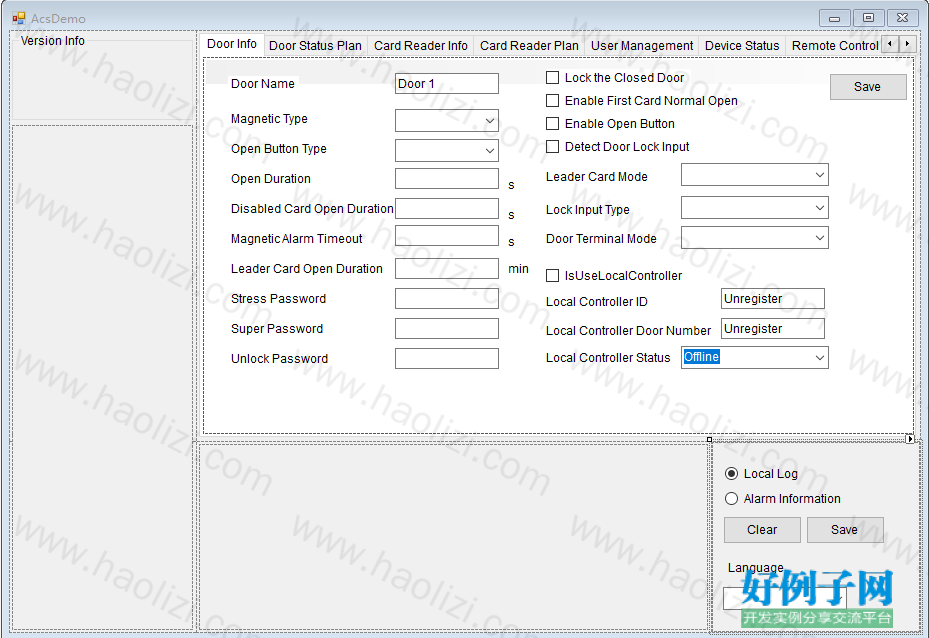Minimize the AcsDemo window

(835, 18)
